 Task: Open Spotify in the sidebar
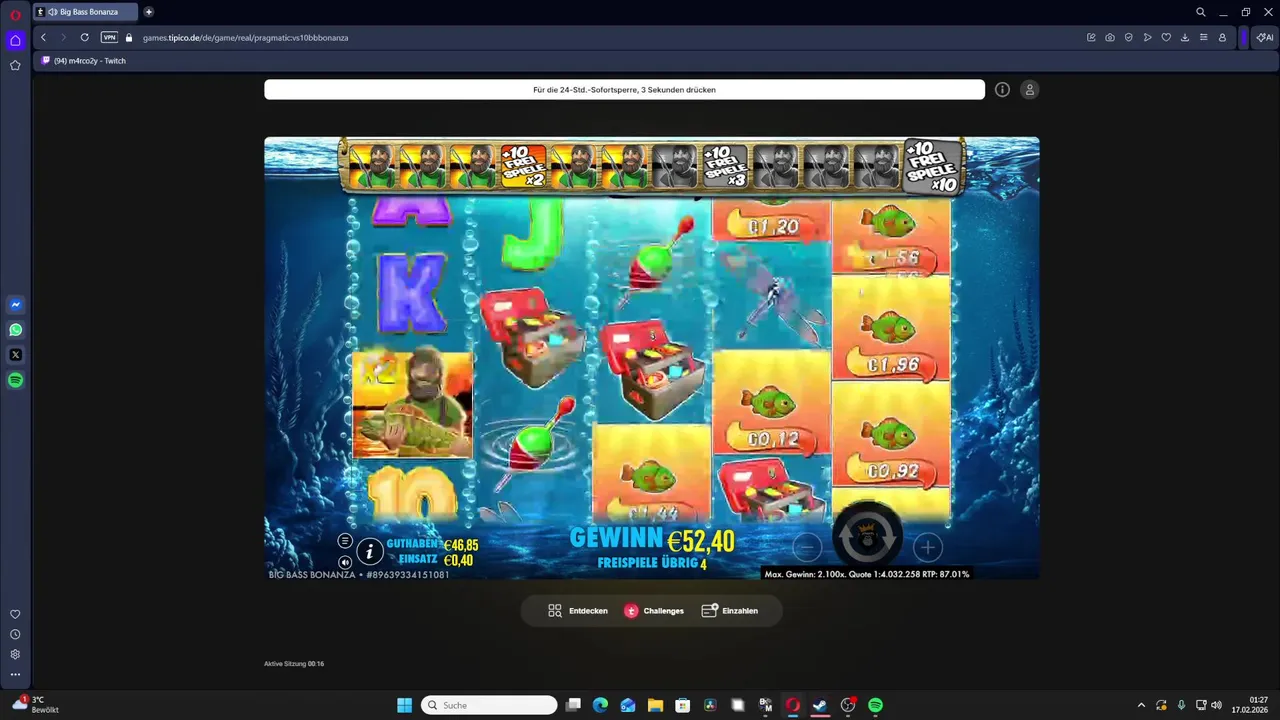click(x=15, y=380)
